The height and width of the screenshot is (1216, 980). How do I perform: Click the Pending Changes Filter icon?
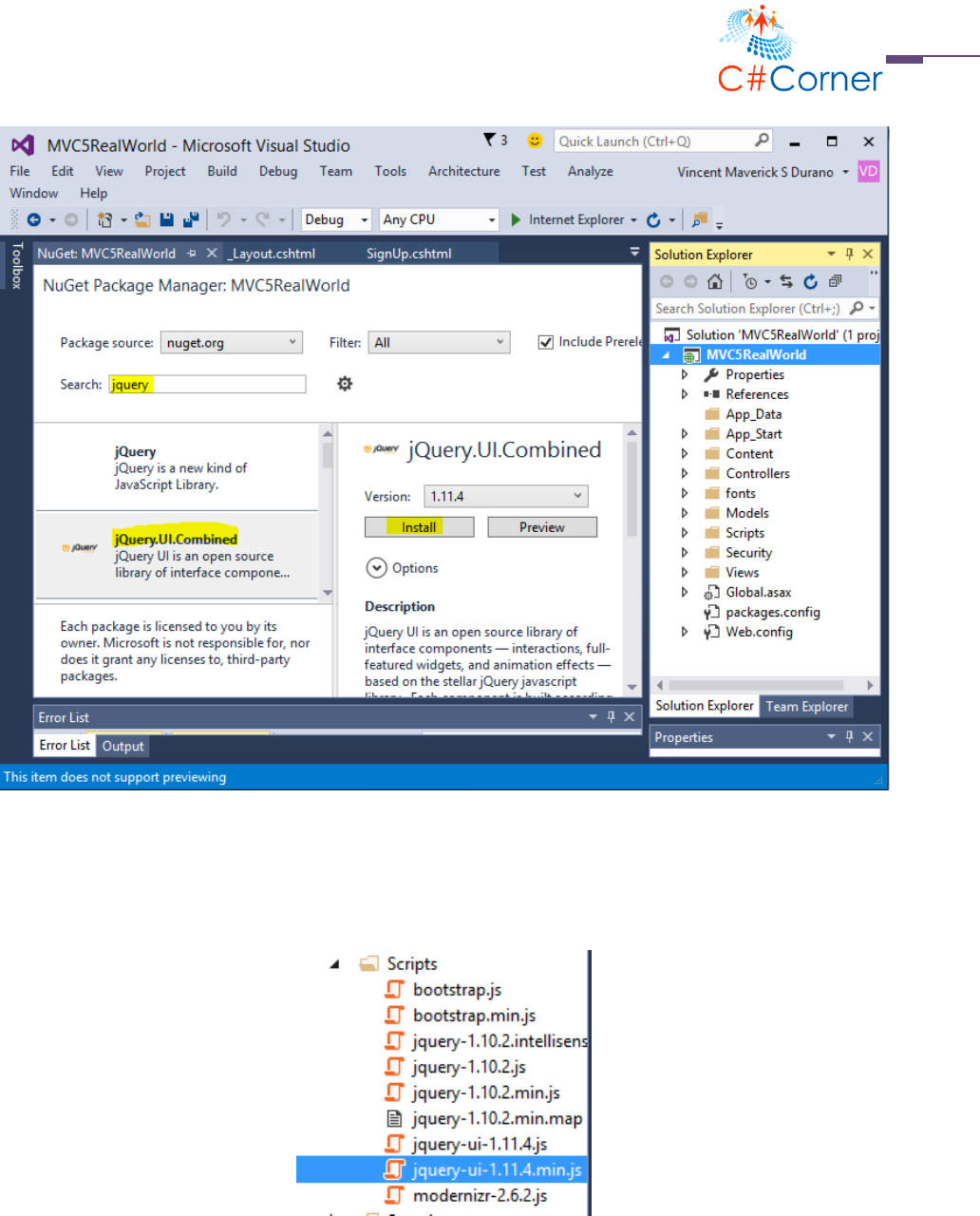(x=751, y=281)
